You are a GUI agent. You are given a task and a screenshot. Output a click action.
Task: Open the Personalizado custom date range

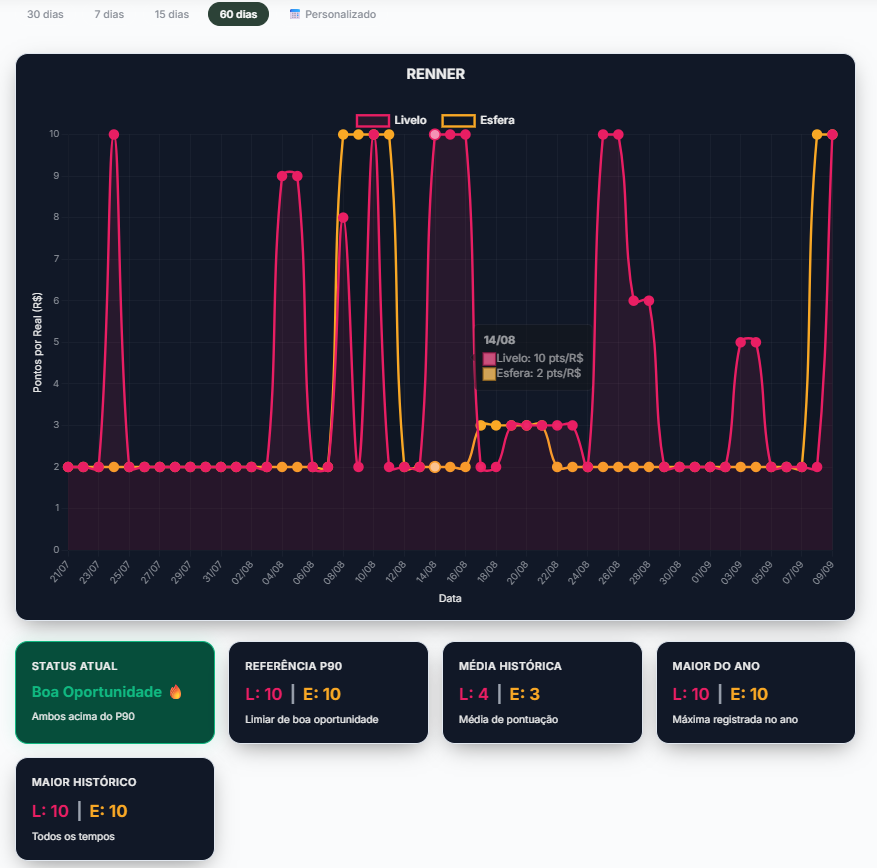[333, 14]
